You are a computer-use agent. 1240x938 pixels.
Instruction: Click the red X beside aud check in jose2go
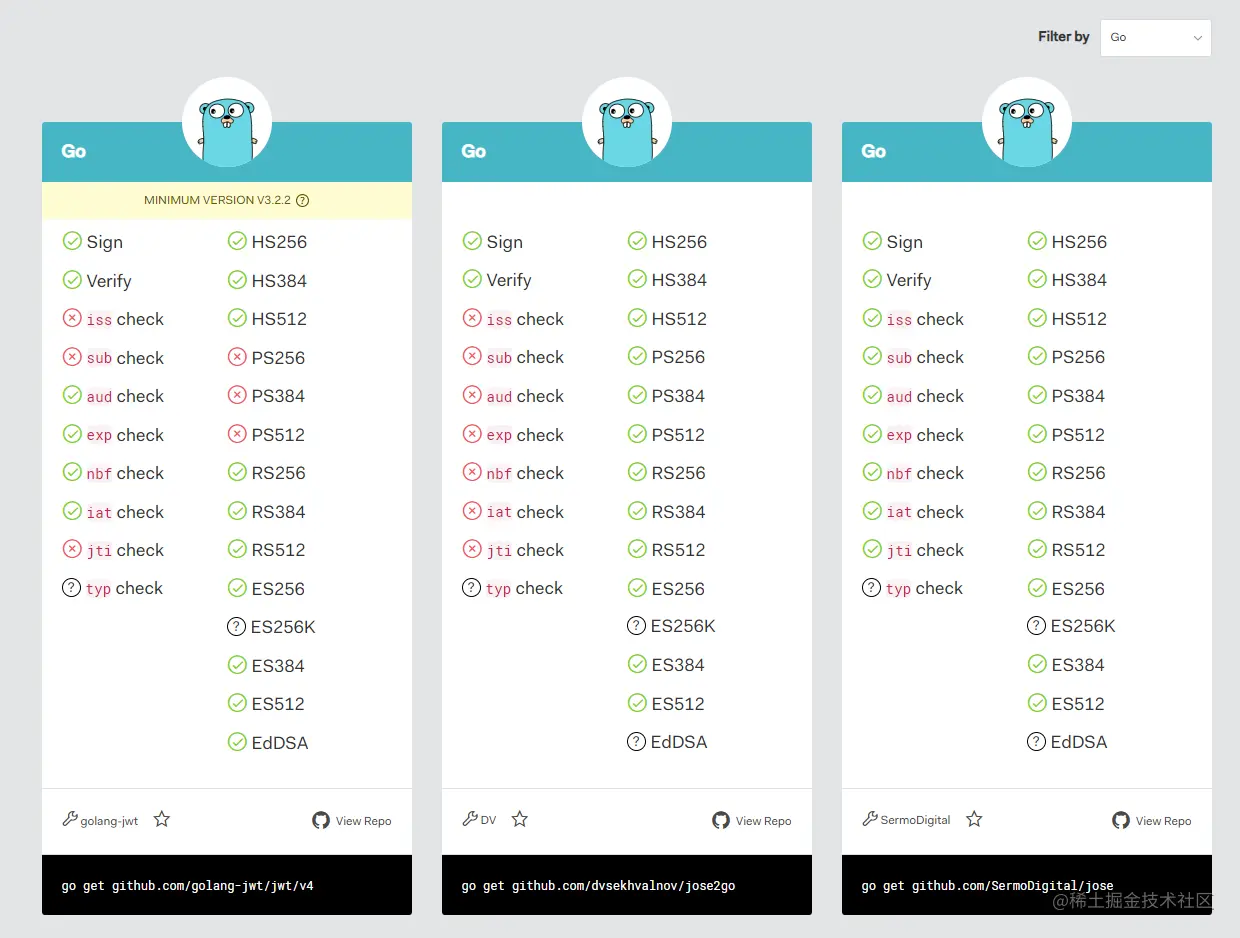pos(472,395)
